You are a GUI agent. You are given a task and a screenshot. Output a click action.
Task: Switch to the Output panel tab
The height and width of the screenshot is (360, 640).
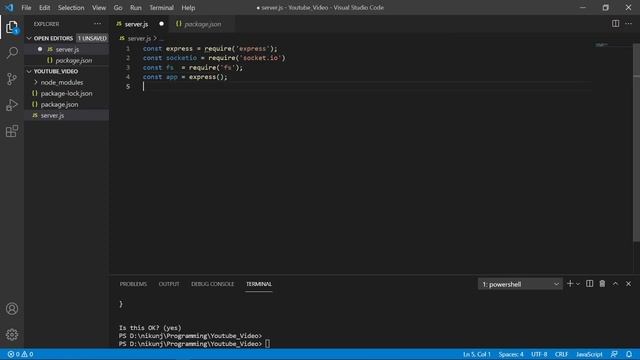(169, 284)
